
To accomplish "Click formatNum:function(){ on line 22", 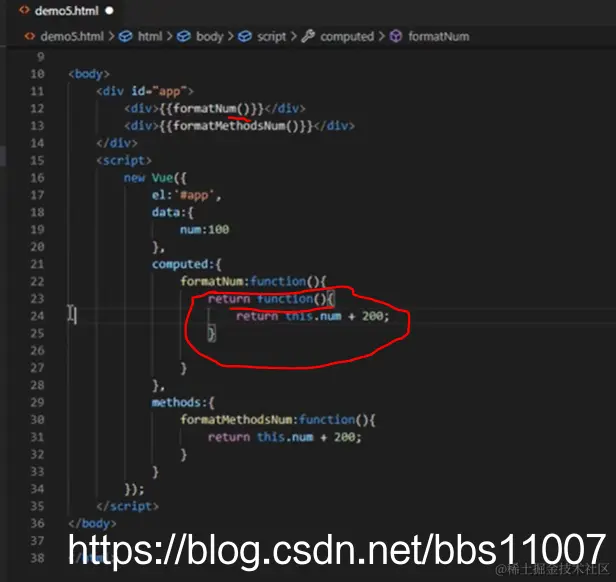I will click(253, 281).
